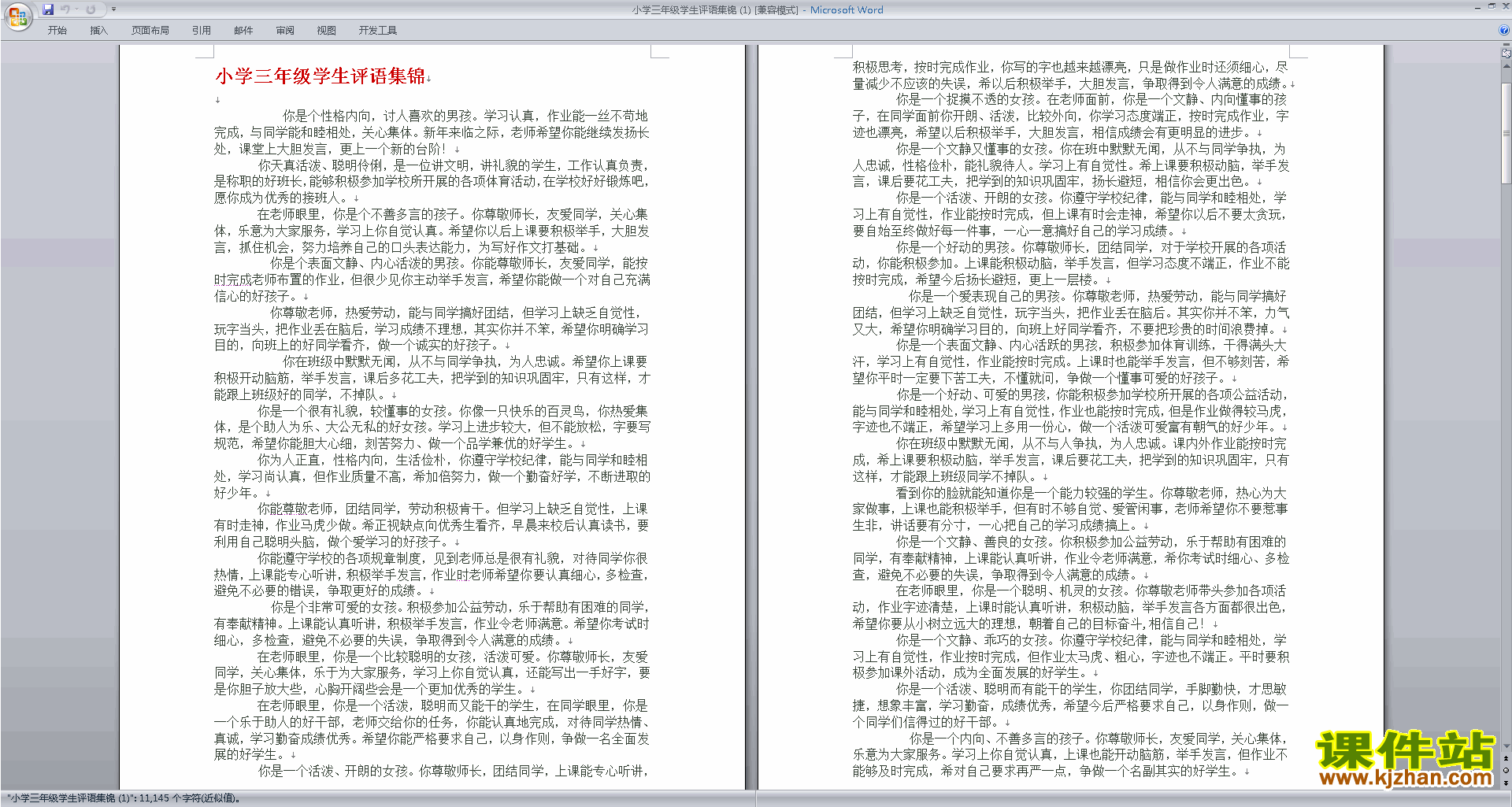The image size is (1512, 807).
Task: Click the right page line 你是一个捉摸不透的女孩
Action: coord(1091,99)
